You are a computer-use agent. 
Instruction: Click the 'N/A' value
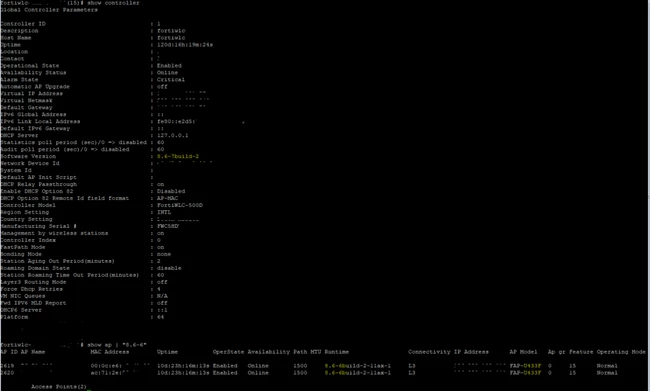pos(162,296)
